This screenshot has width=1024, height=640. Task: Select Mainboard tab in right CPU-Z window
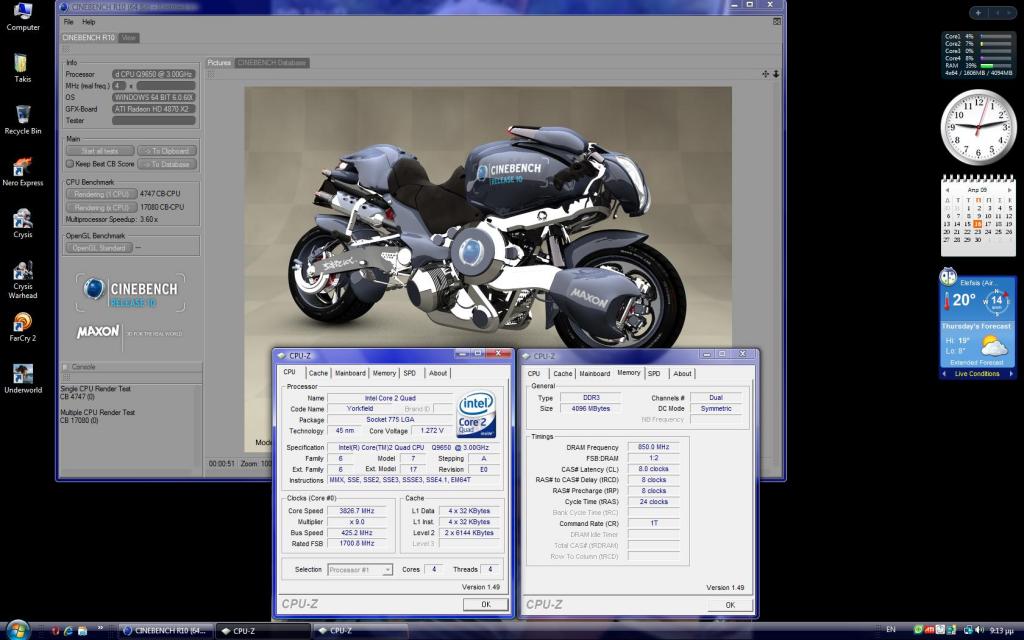(x=594, y=374)
